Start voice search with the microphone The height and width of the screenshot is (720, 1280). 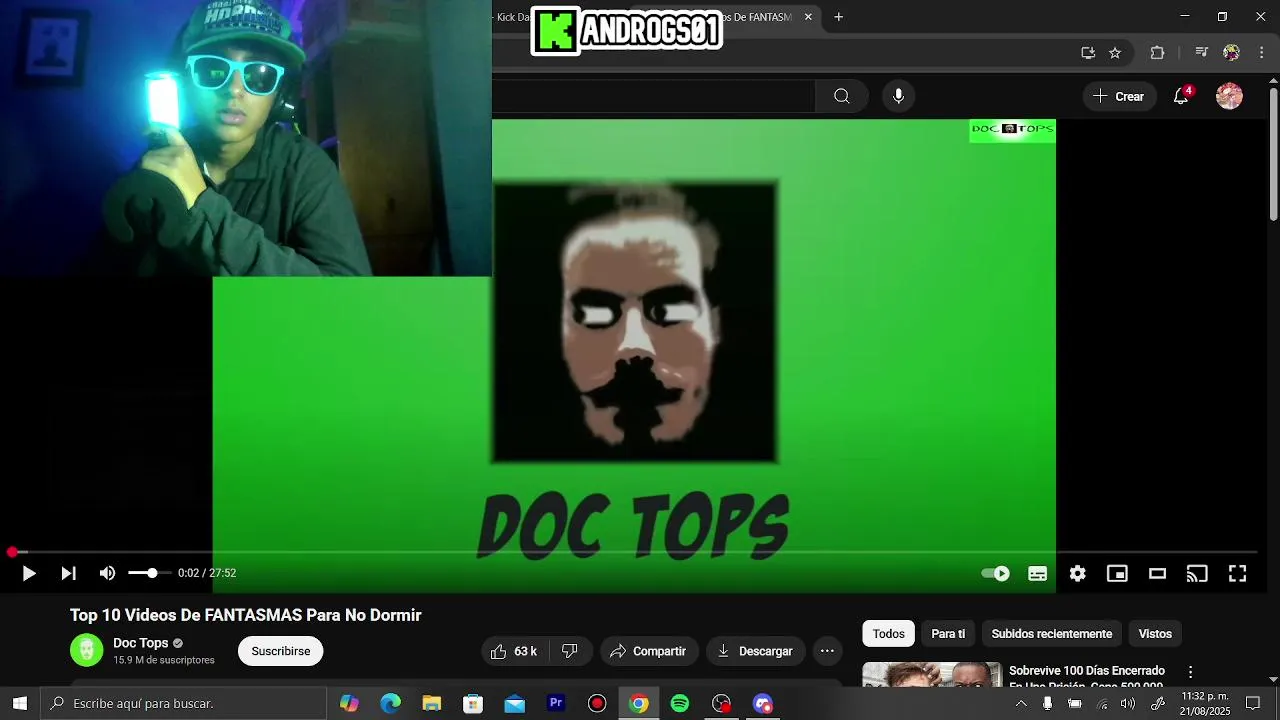[898, 96]
